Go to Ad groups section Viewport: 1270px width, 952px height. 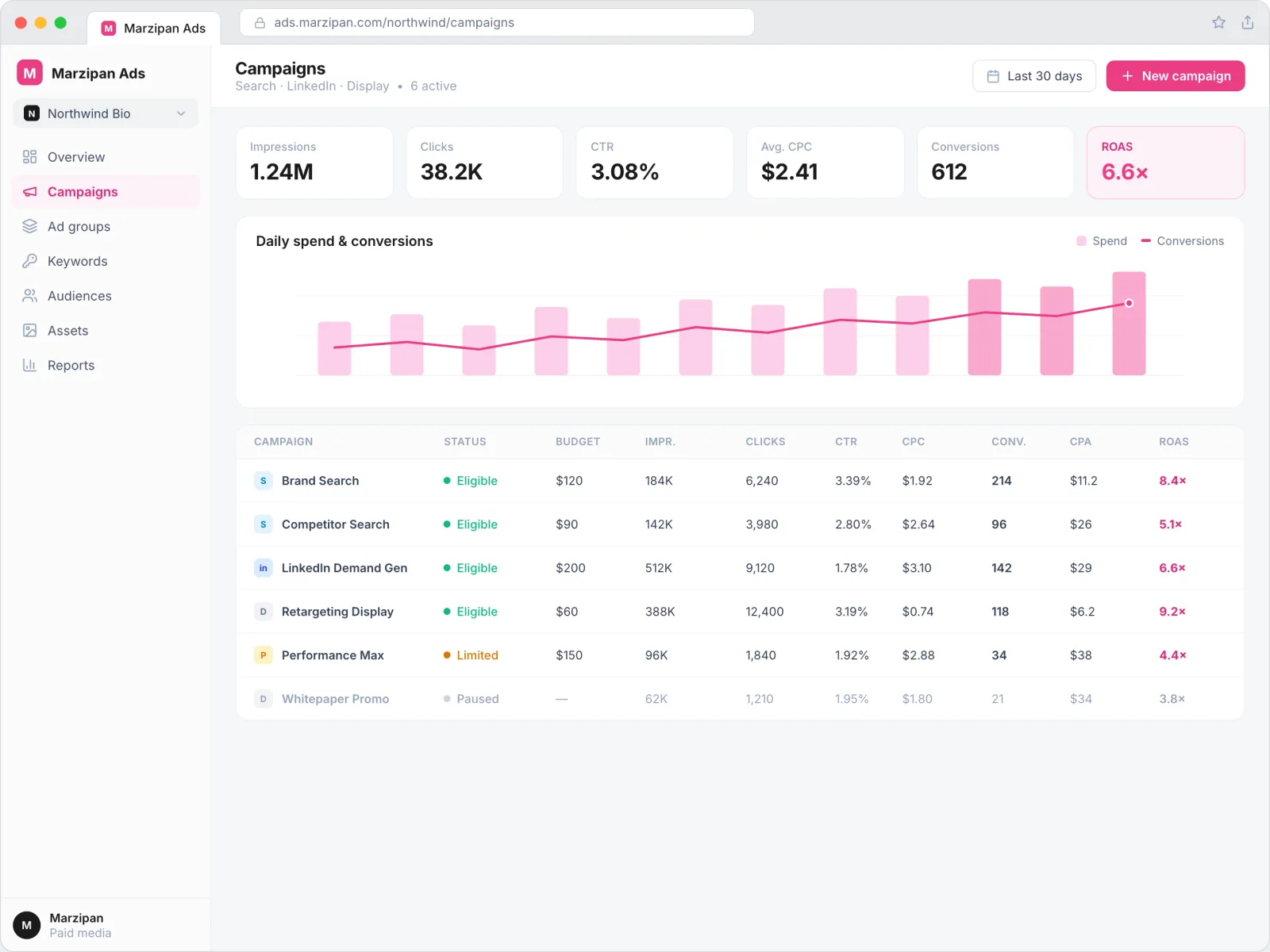[x=106, y=226]
